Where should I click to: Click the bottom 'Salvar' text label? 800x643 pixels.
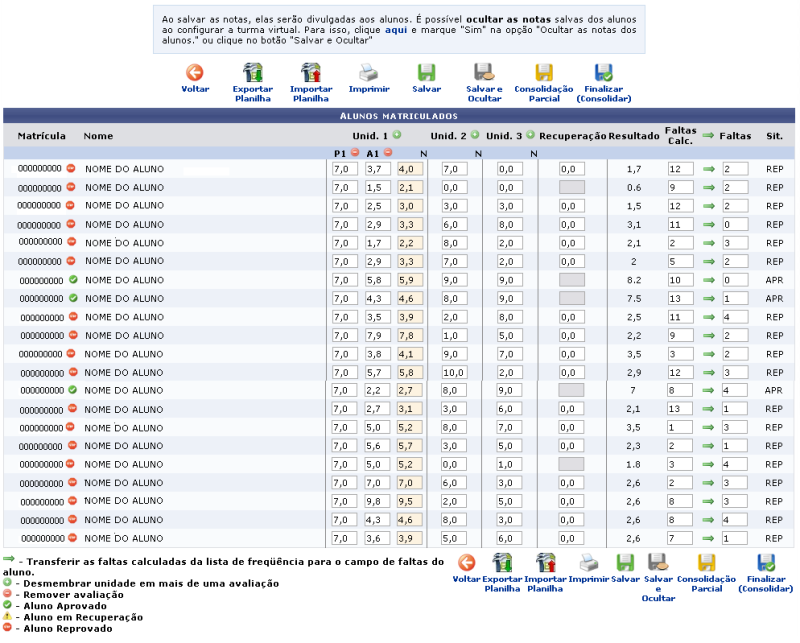(625, 579)
